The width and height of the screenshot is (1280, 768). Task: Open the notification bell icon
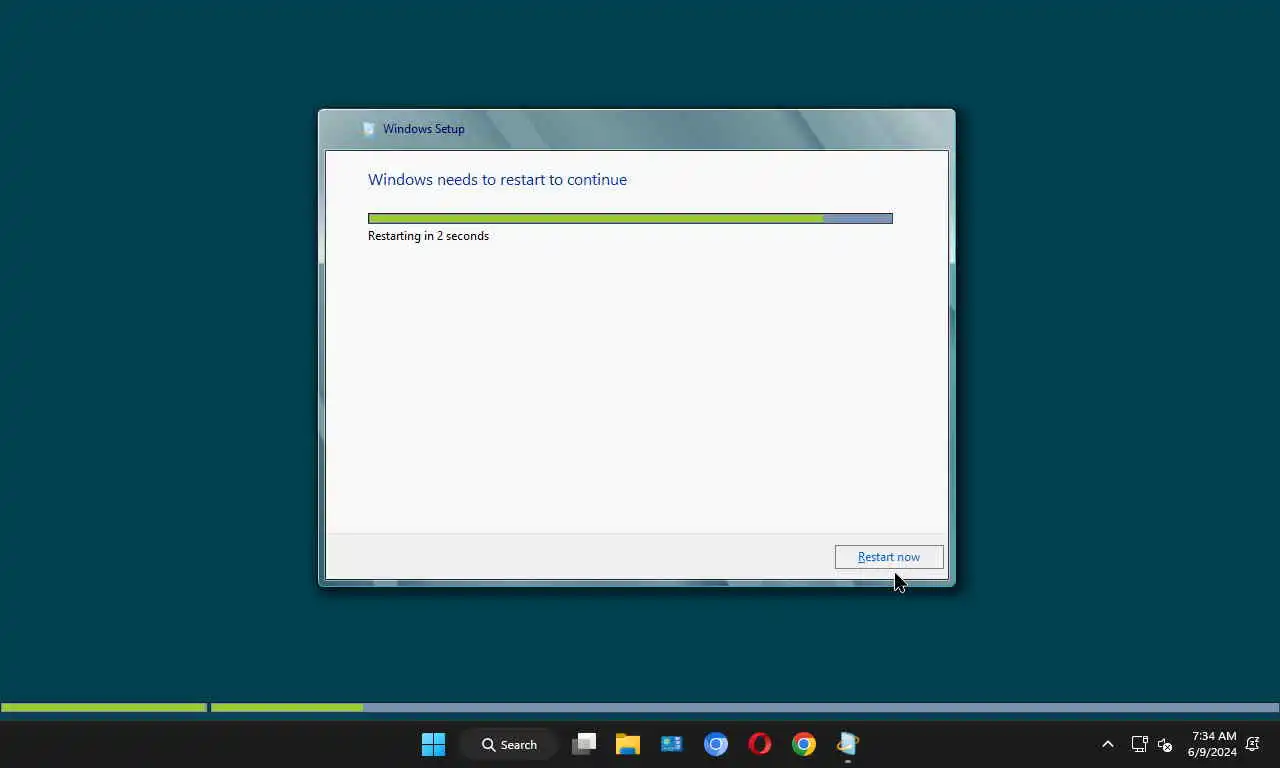click(1253, 744)
